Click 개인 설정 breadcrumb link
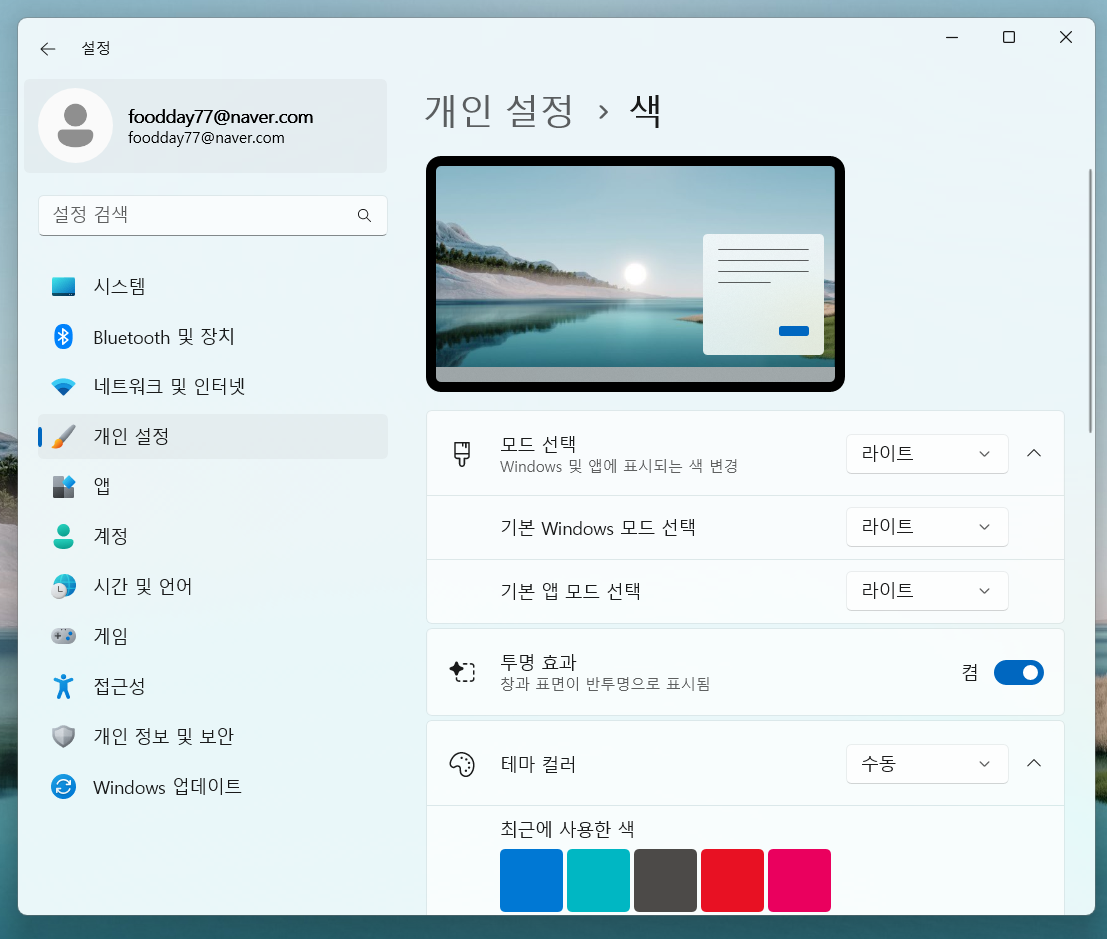 point(499,112)
